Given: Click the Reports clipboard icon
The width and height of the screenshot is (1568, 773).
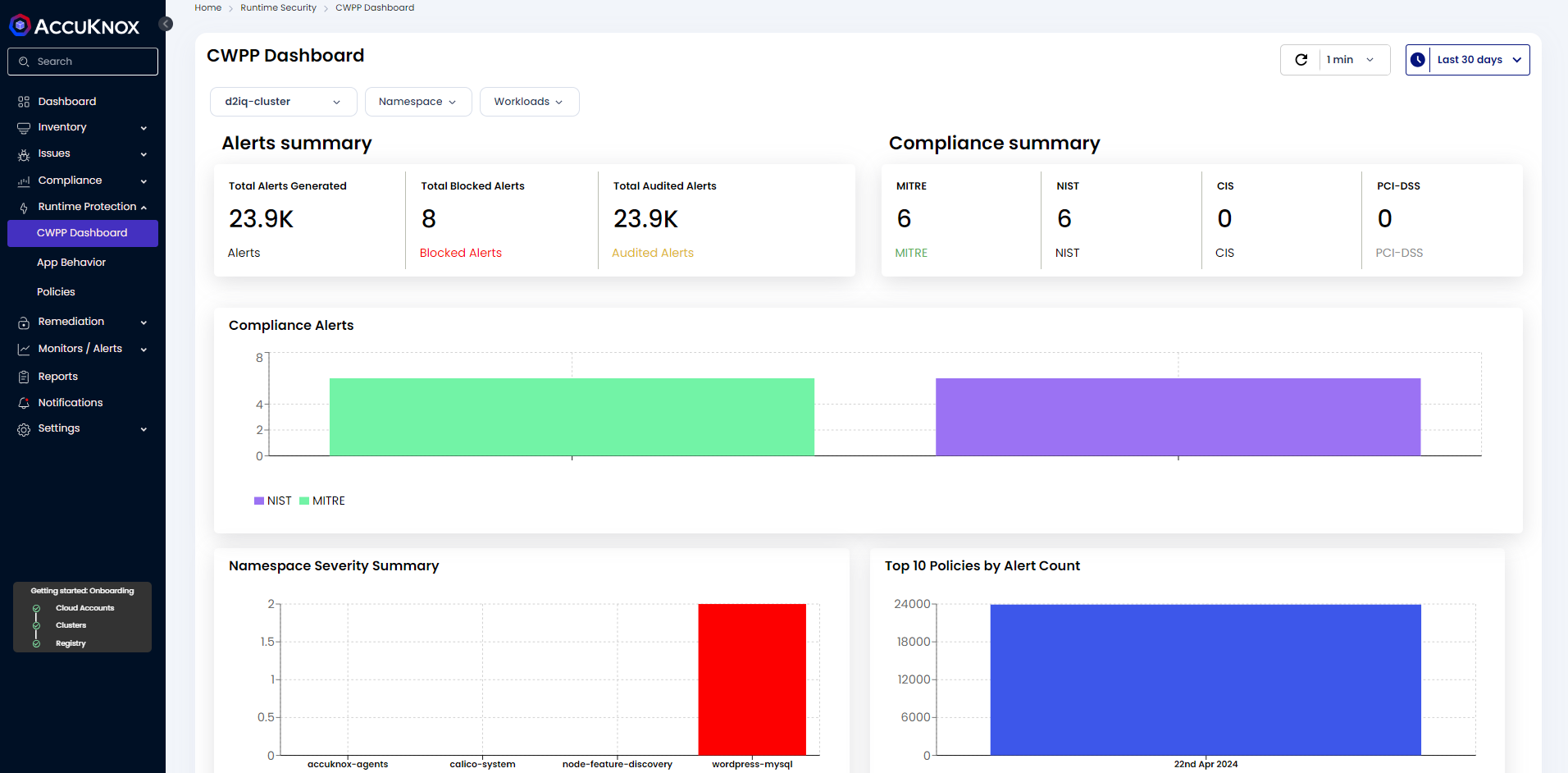Looking at the screenshot, I should click(x=24, y=377).
